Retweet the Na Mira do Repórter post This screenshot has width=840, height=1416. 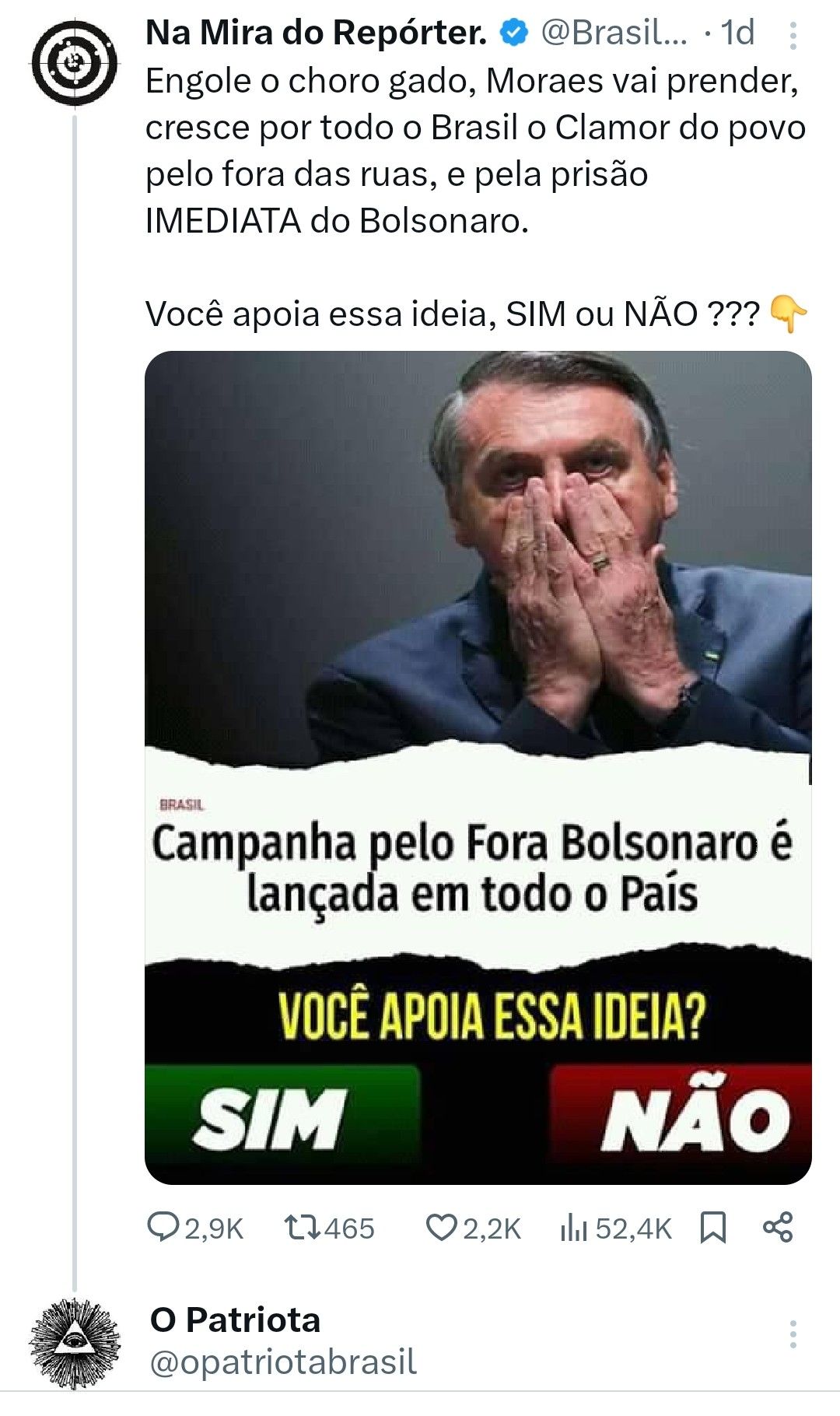[x=329, y=1228]
